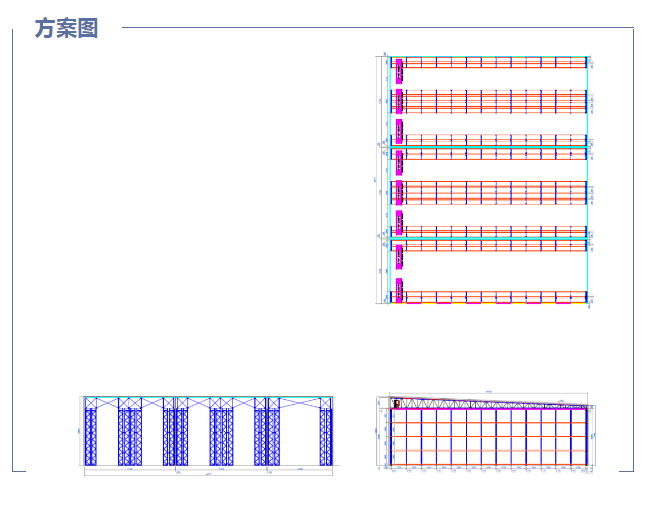The width and height of the screenshot is (646, 507).
Task: Click the 方案图 section heading
Action: pos(66,28)
